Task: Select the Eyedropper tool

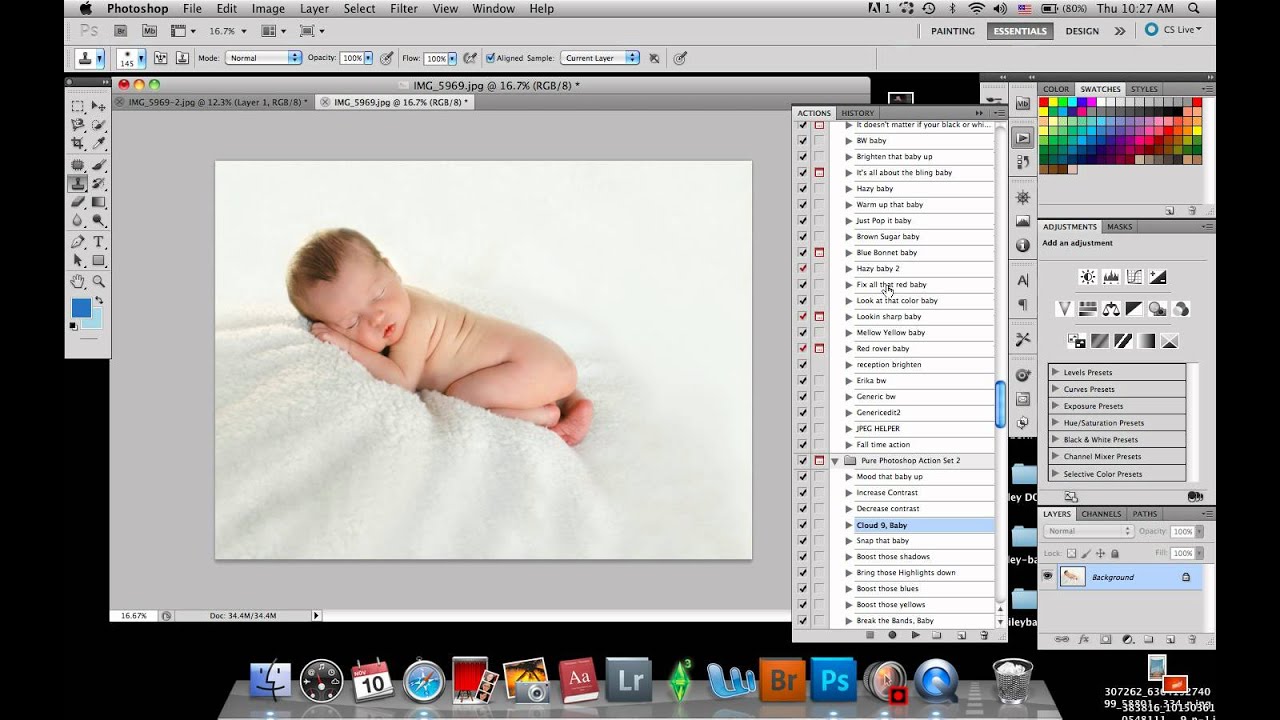Action: [99, 144]
